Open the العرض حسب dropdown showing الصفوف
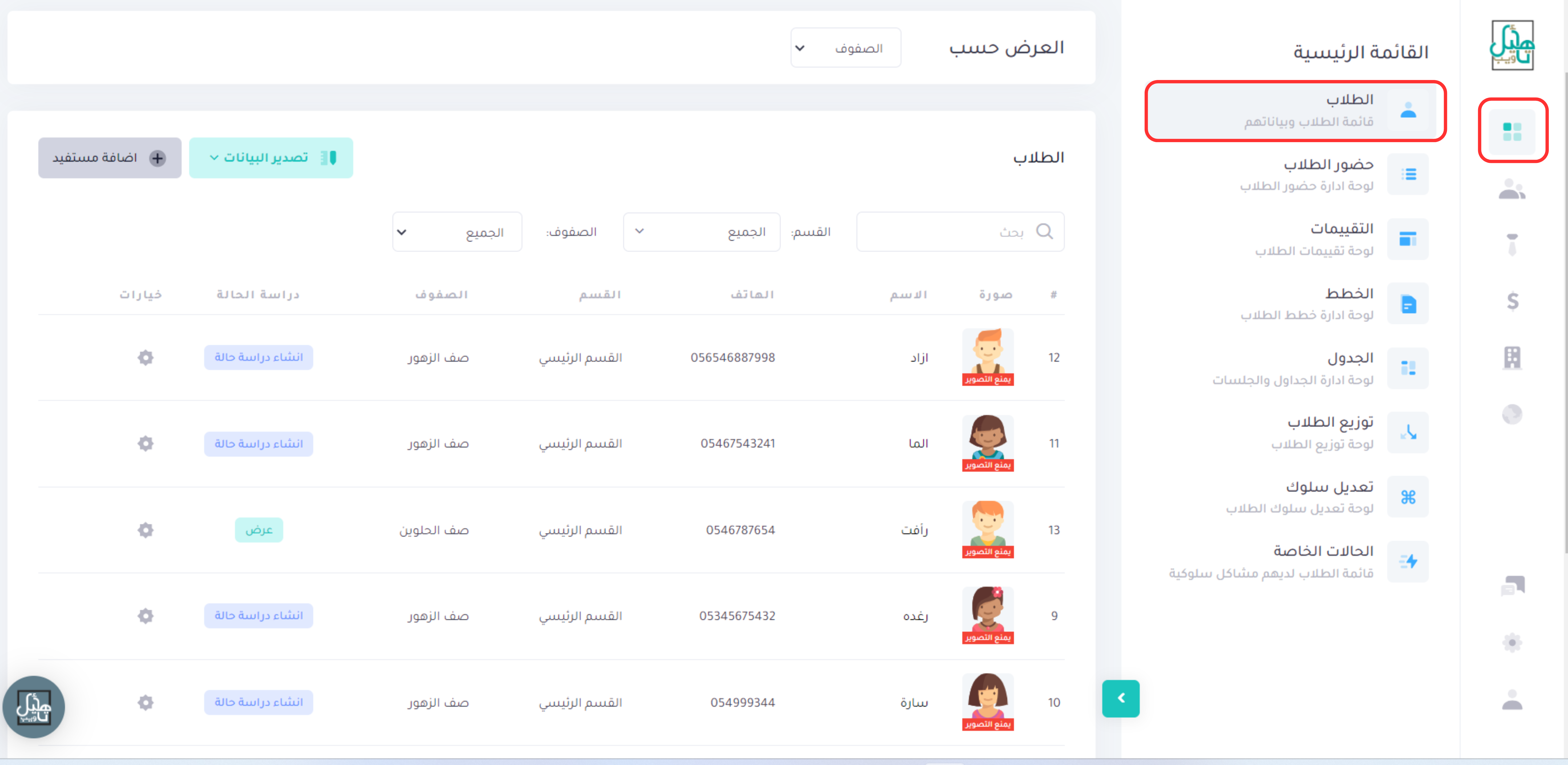The height and width of the screenshot is (765, 1568). tap(845, 47)
